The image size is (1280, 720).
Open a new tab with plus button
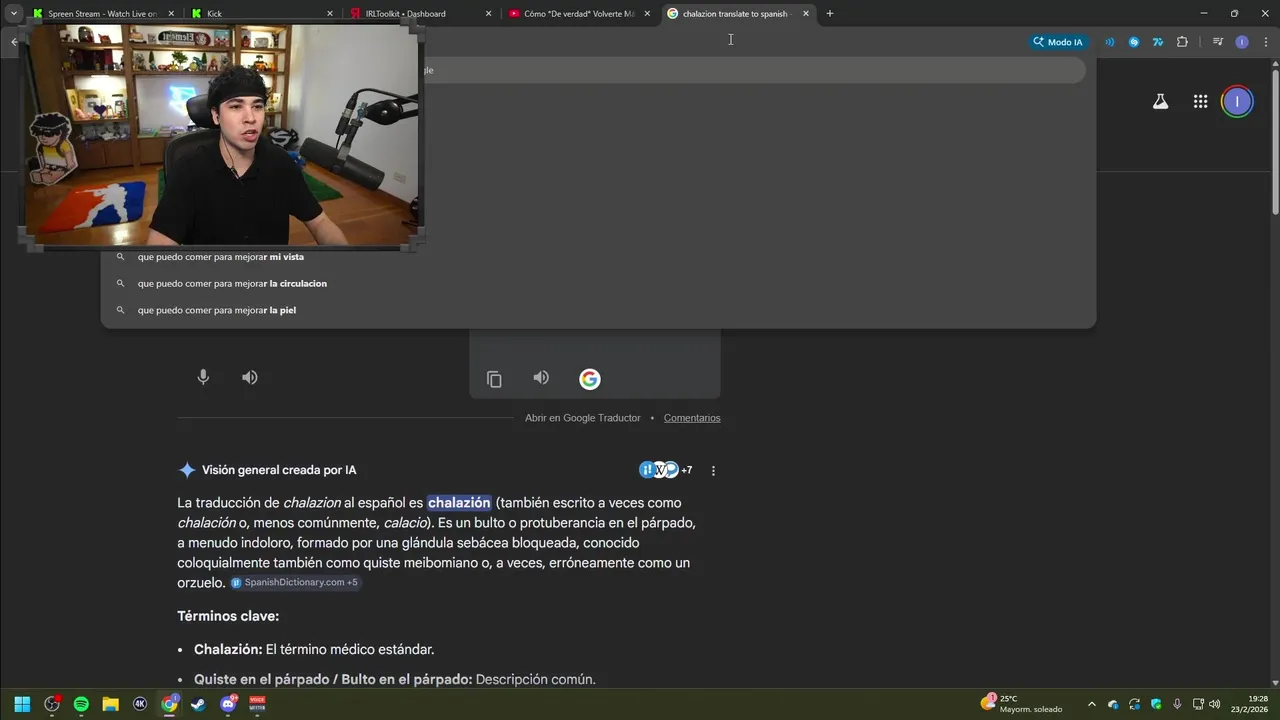tap(830, 14)
